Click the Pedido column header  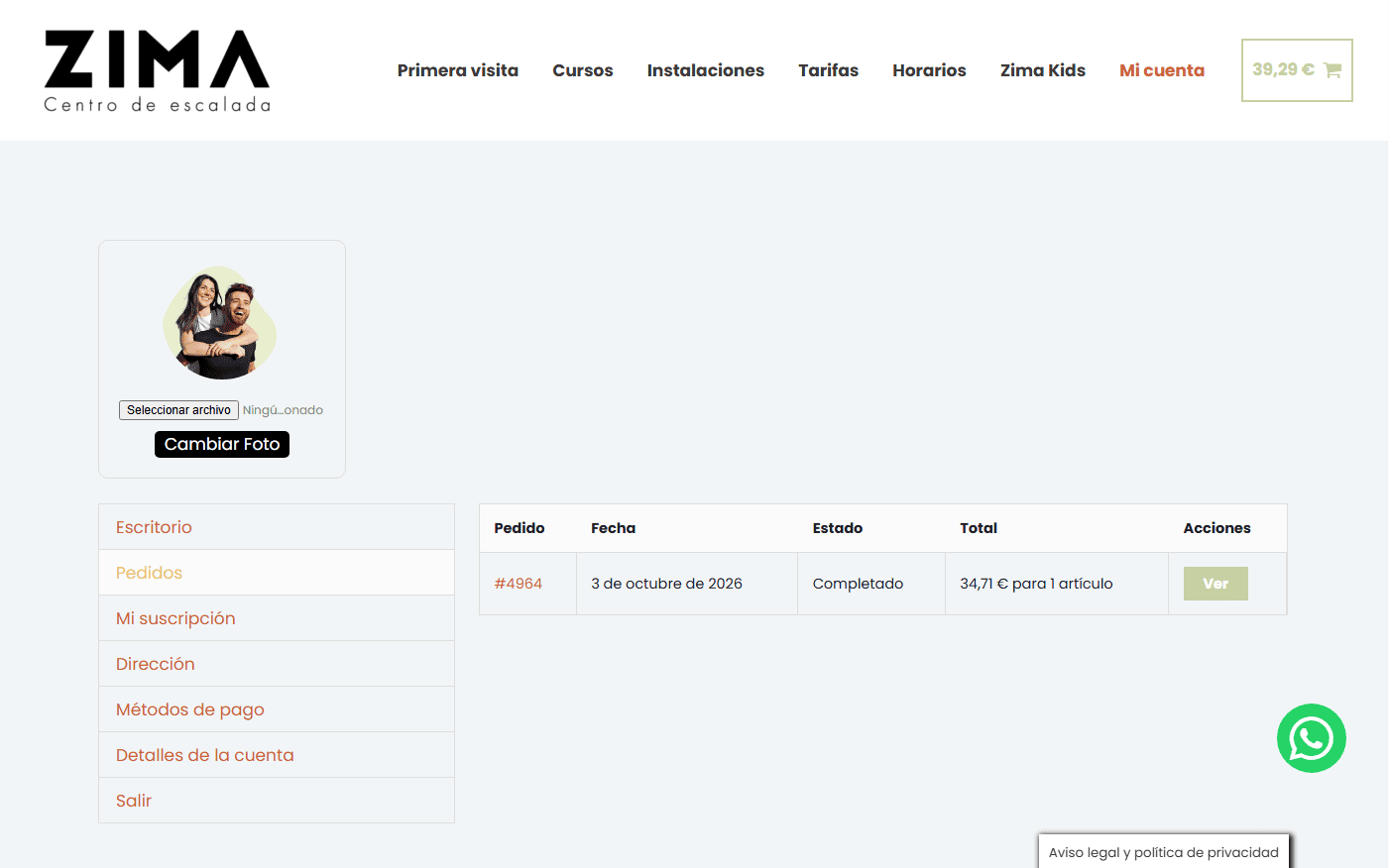(x=520, y=528)
